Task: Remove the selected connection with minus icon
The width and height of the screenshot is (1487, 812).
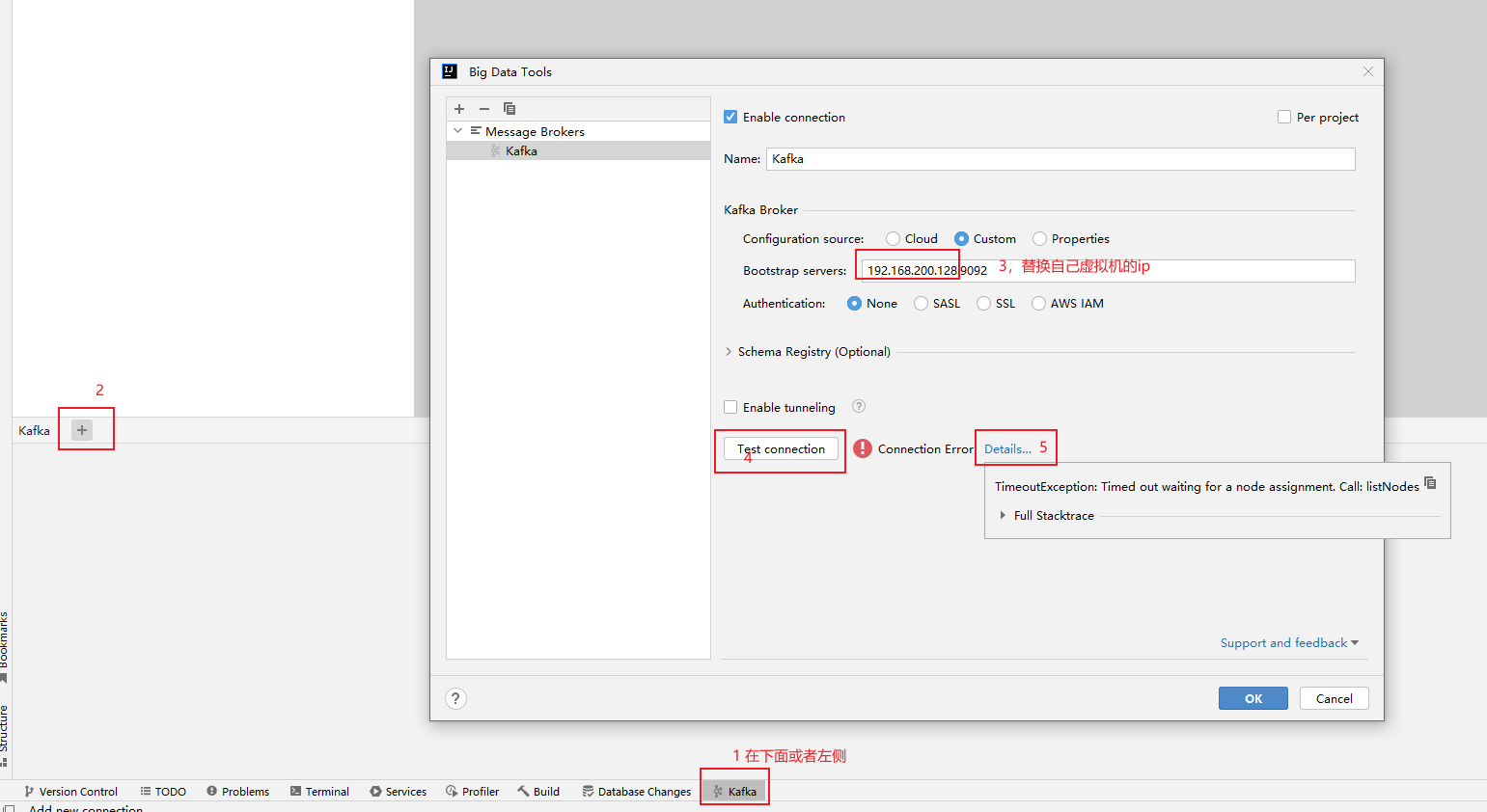Action: [484, 109]
